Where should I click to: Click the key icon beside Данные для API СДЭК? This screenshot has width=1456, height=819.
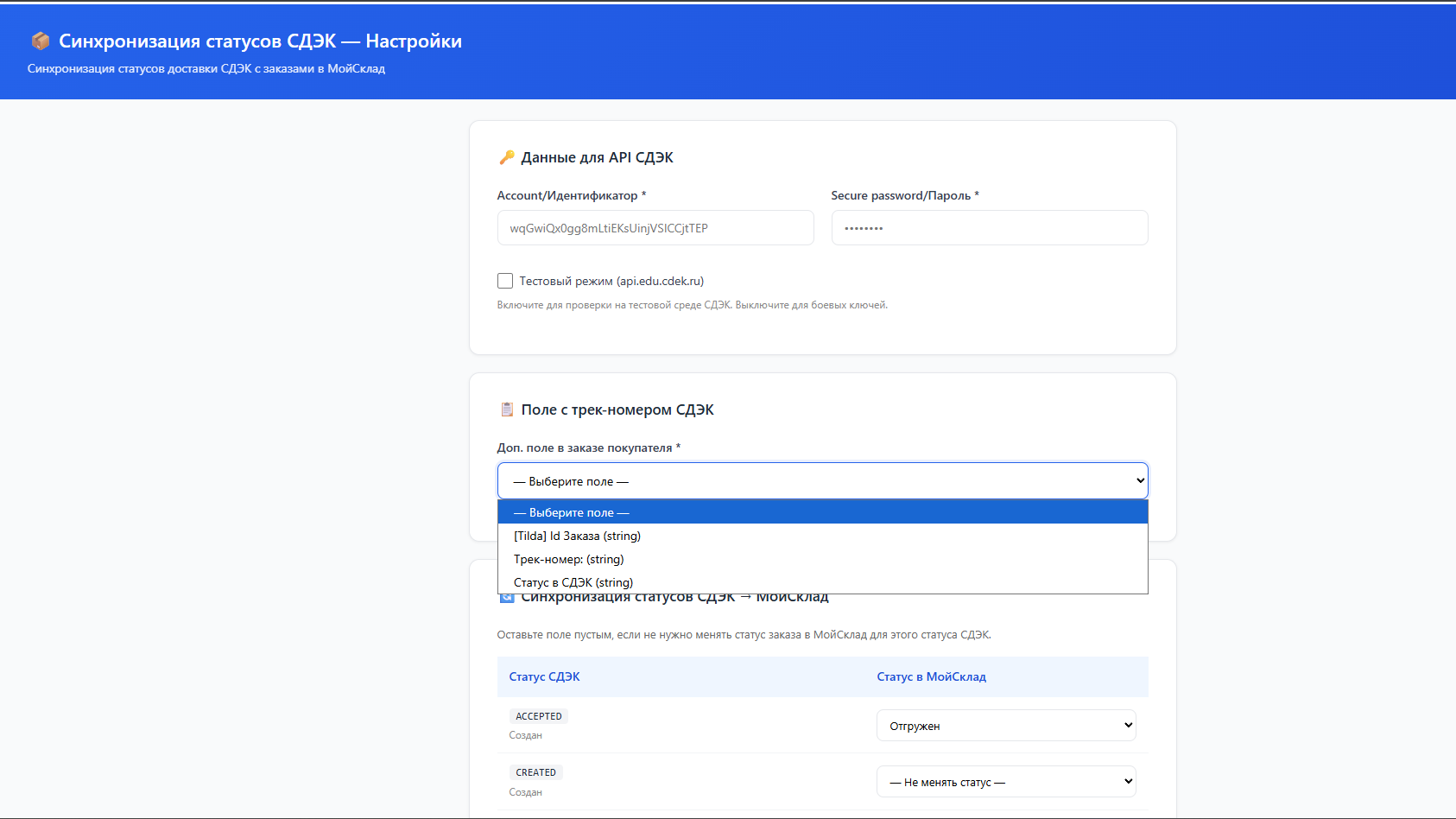click(507, 157)
